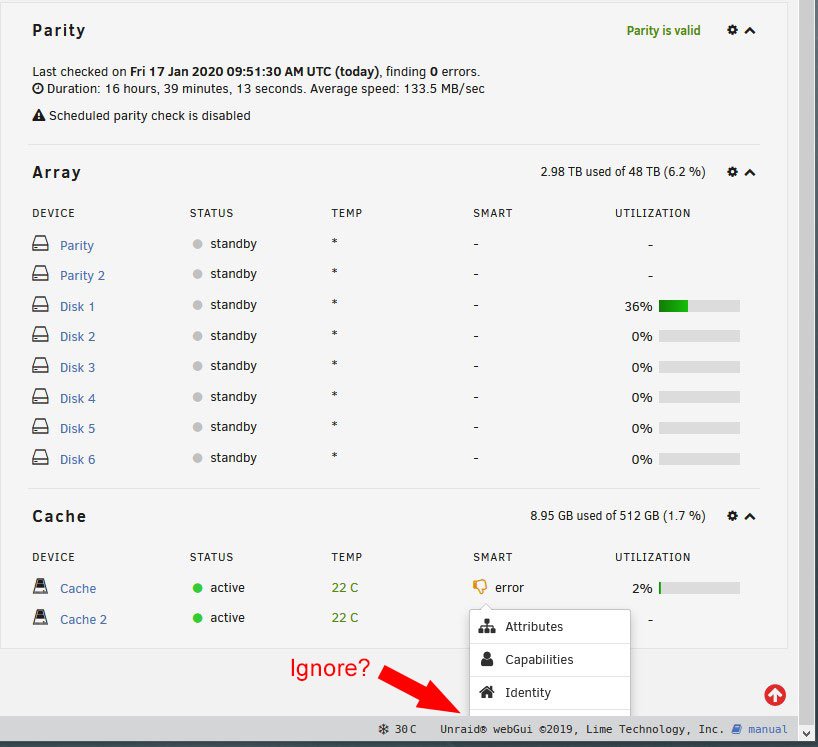Open Array section settings gear
Screen dimensions: 818x747
[732, 172]
